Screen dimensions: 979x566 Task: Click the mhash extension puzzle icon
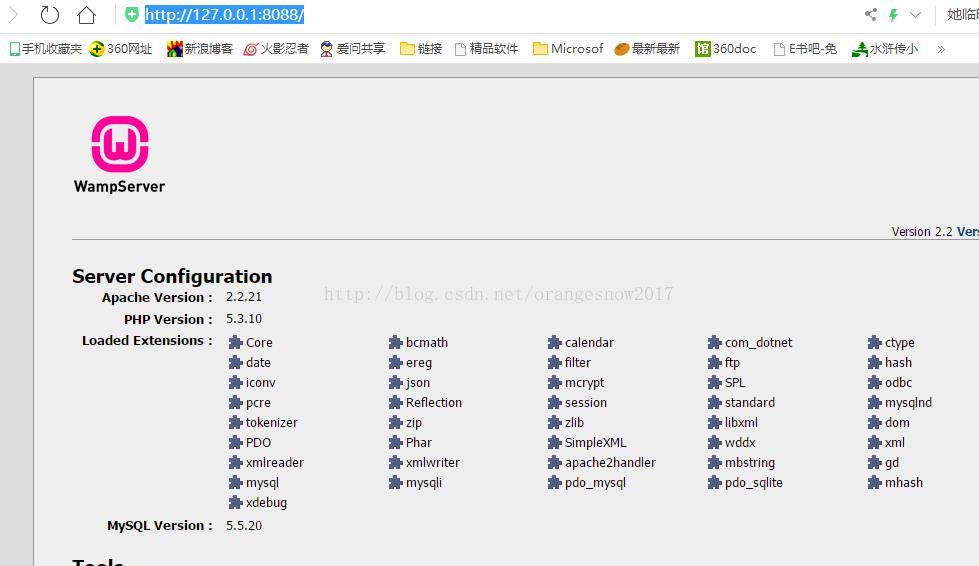(874, 482)
